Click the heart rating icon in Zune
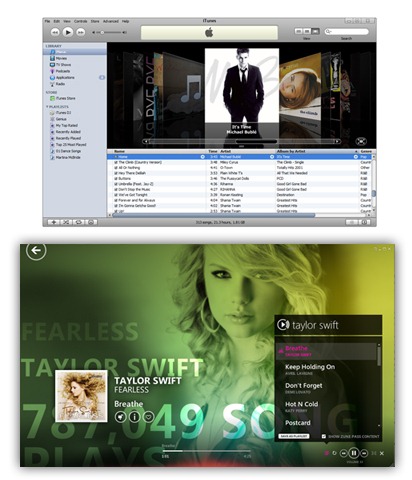Viewport: 412px width, 480px height. (x=148, y=417)
